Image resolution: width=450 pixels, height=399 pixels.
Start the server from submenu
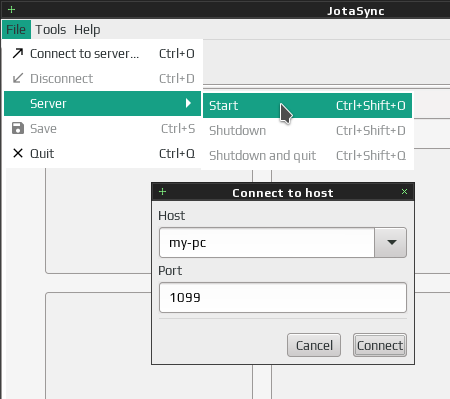tap(307, 106)
